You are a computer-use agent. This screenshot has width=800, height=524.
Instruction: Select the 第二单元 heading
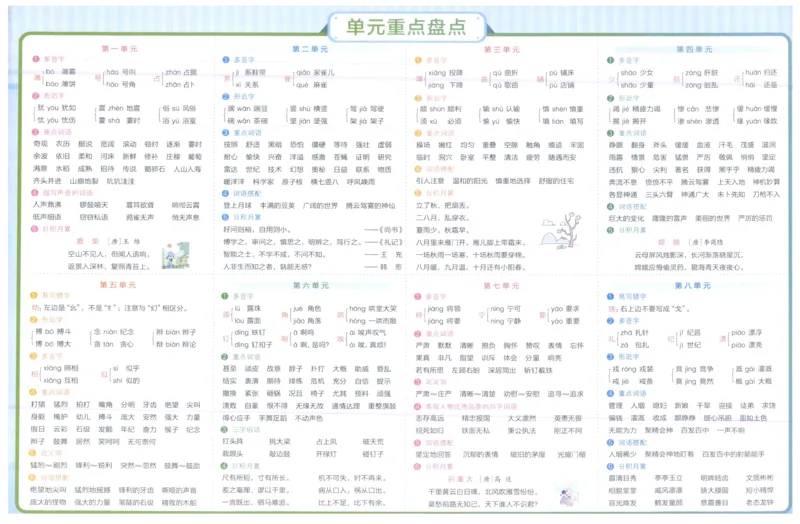pyautogui.click(x=310, y=49)
